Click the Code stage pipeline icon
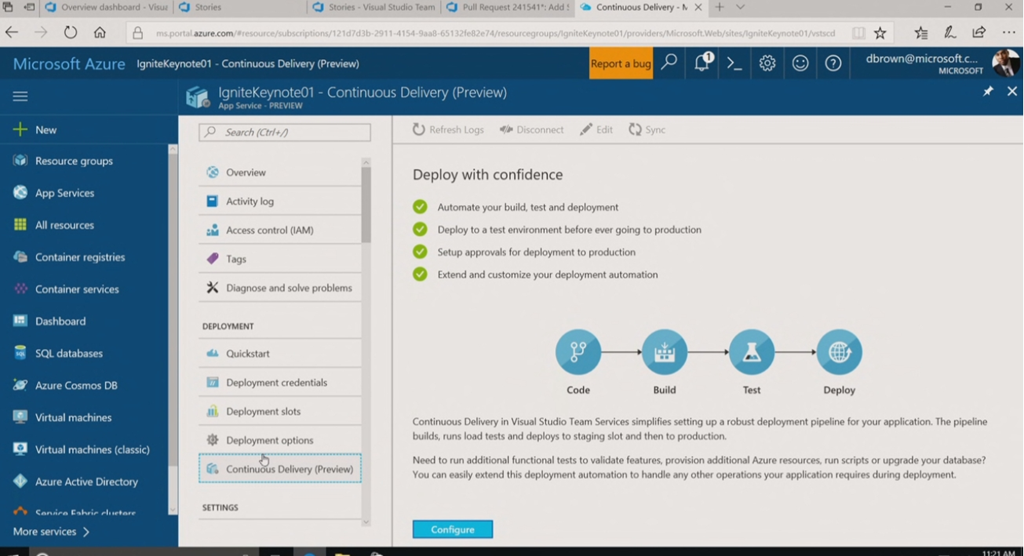1024x556 pixels. (578, 352)
